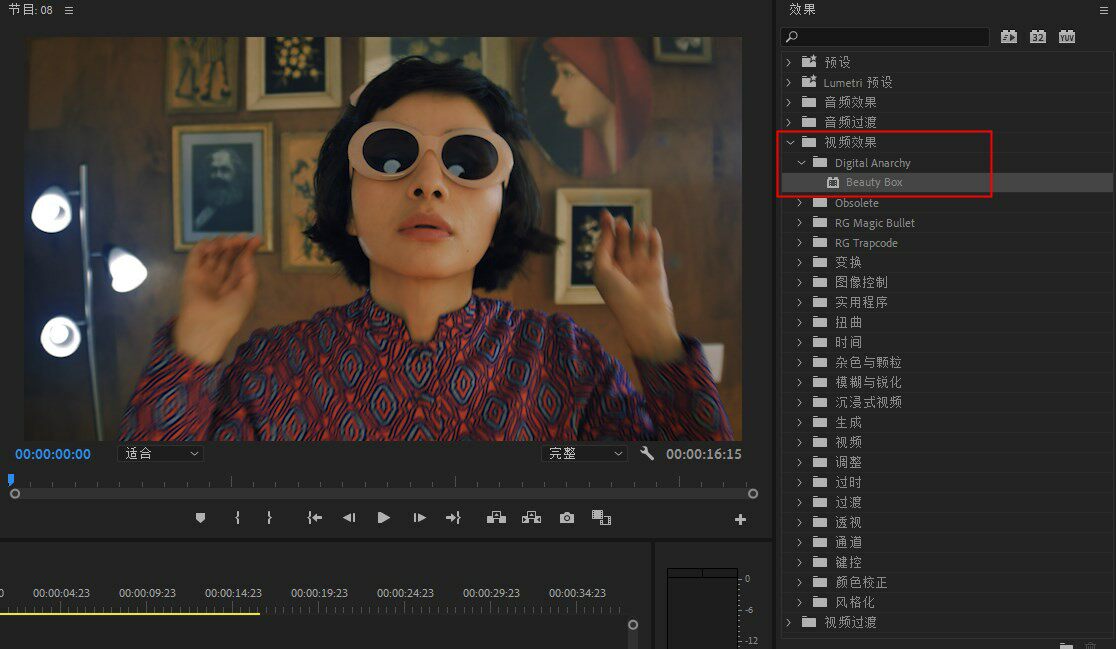Open the 效果 panel menu
Viewport: 1116px width, 649px height.
click(x=1104, y=10)
